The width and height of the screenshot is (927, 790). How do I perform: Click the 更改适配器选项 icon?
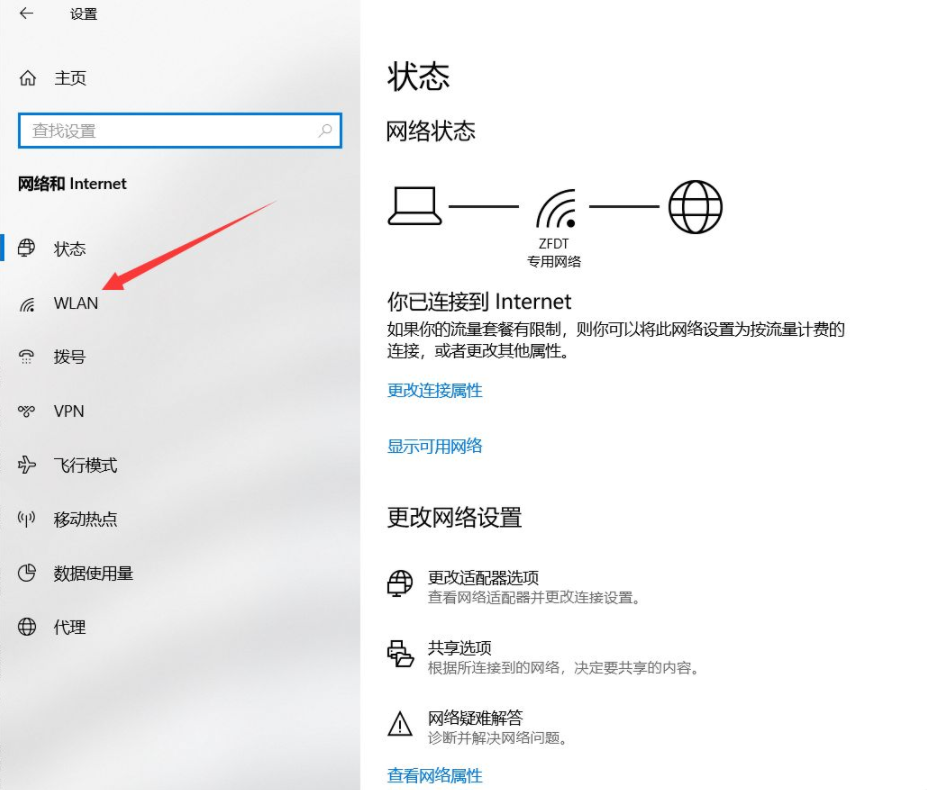(x=400, y=585)
